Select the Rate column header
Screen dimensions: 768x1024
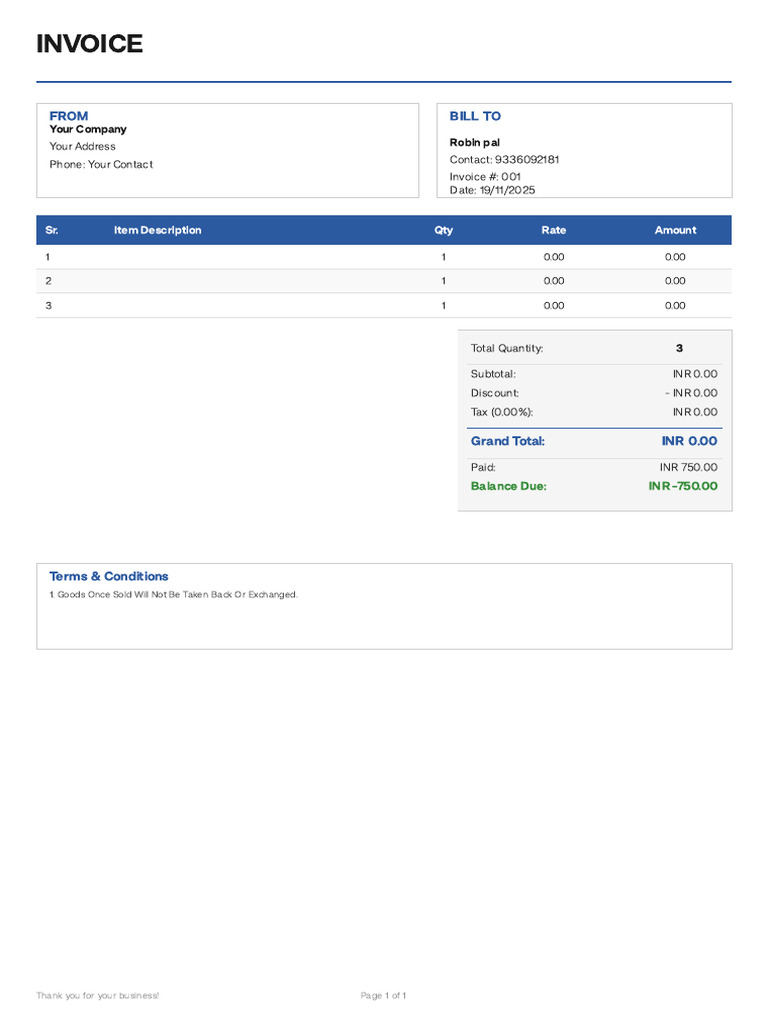click(x=553, y=230)
